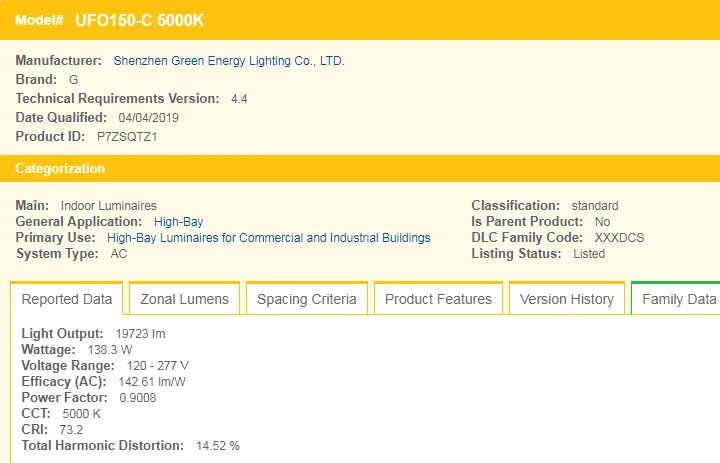Image resolution: width=720 pixels, height=463 pixels.
Task: Open Shenzhen Green Energy Lighting manufacturer link
Action: coord(229,61)
